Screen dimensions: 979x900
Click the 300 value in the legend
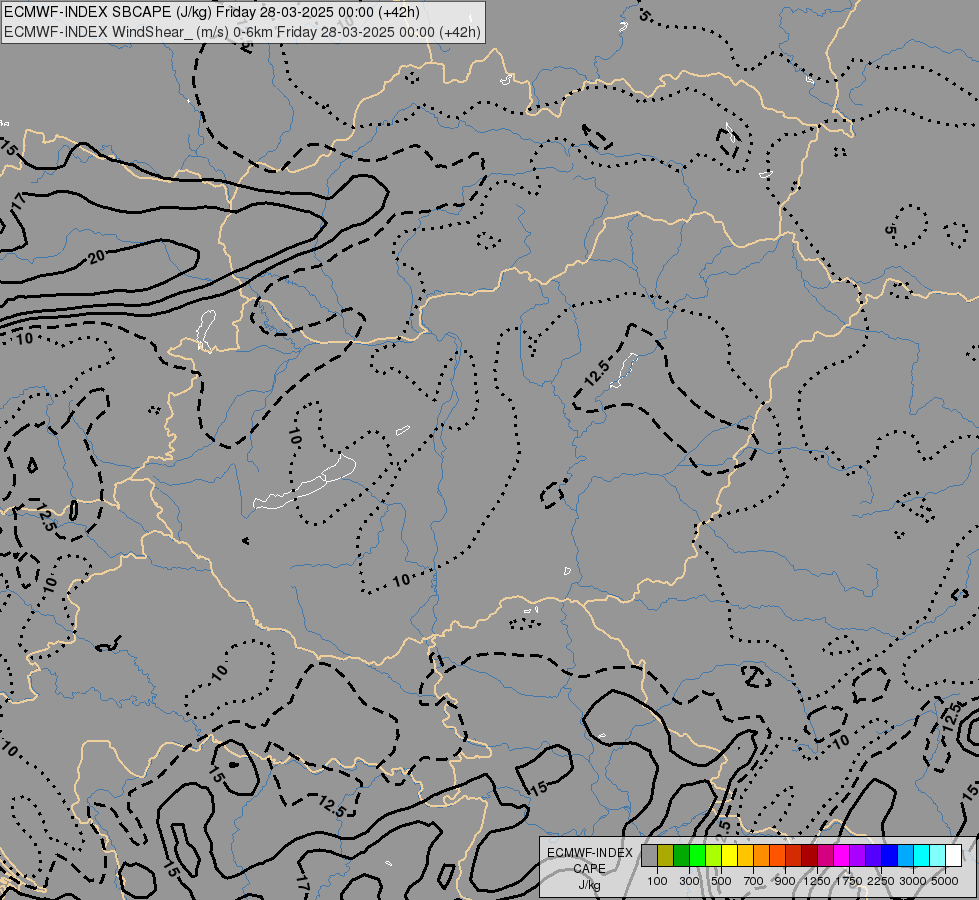(689, 881)
